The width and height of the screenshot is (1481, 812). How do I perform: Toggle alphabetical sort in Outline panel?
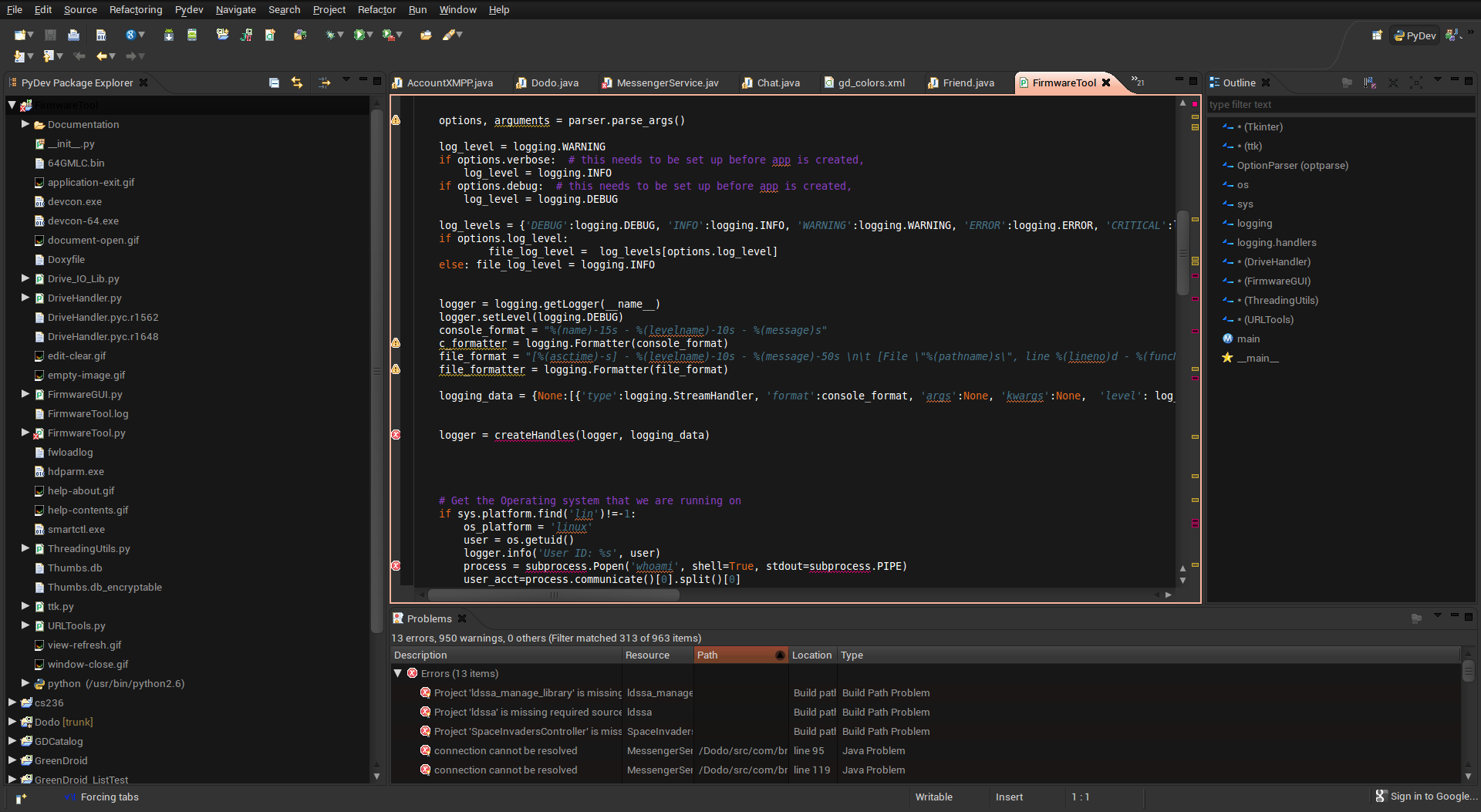point(1370,83)
